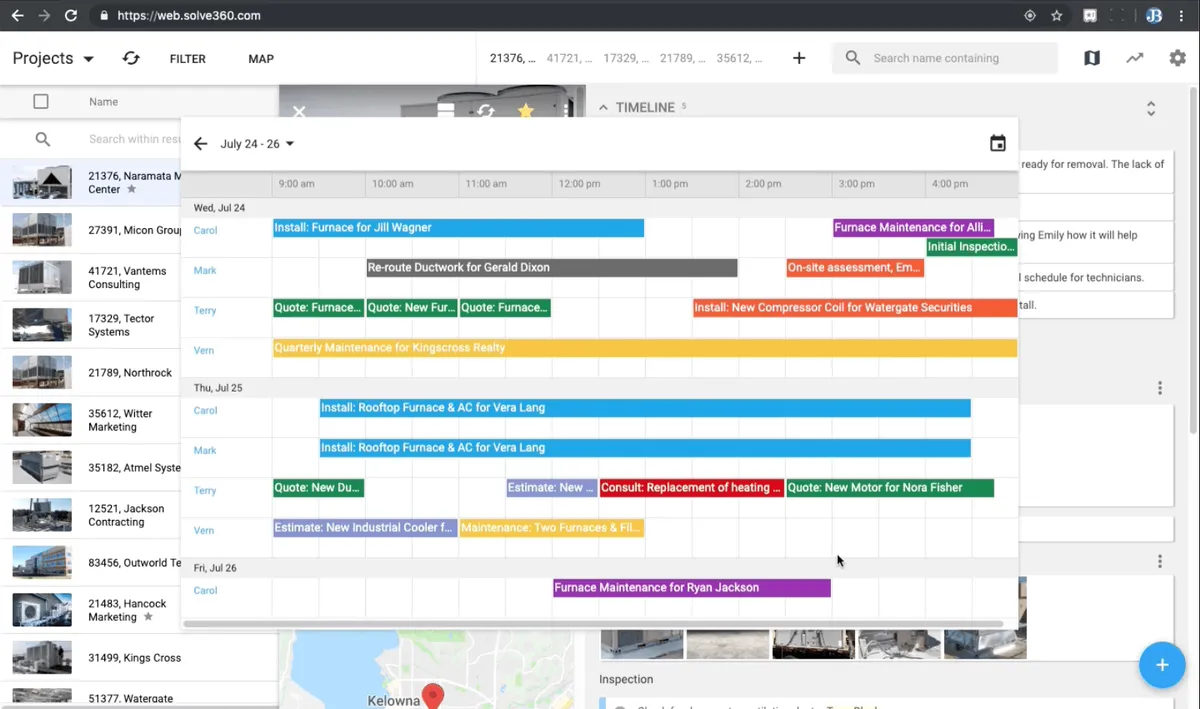Click the blue add floating button

click(x=1161, y=665)
